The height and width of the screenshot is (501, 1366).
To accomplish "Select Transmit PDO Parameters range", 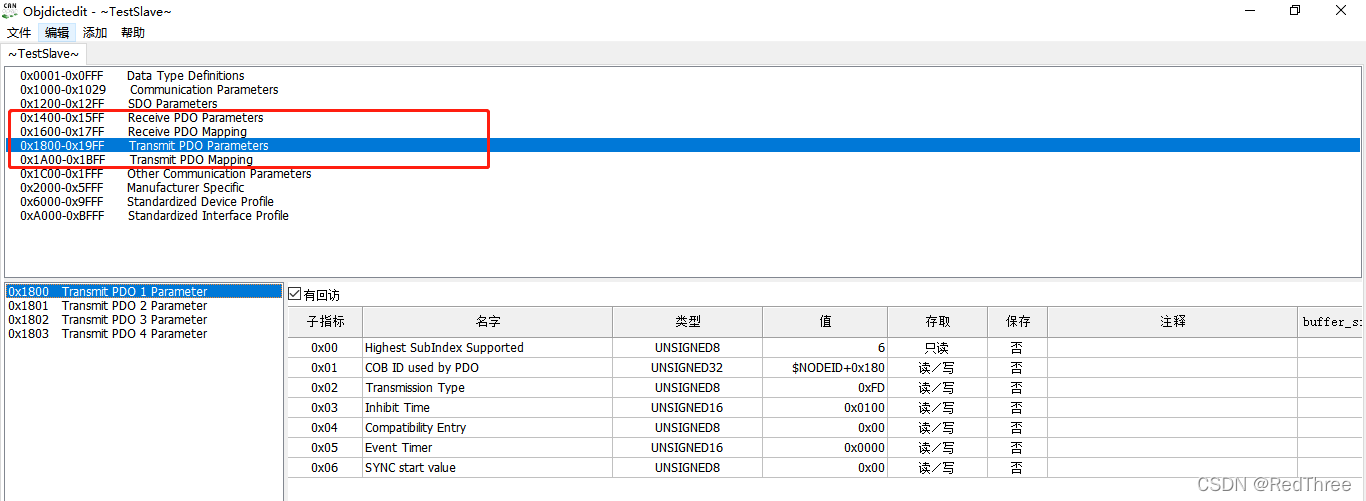I will coord(682,146).
